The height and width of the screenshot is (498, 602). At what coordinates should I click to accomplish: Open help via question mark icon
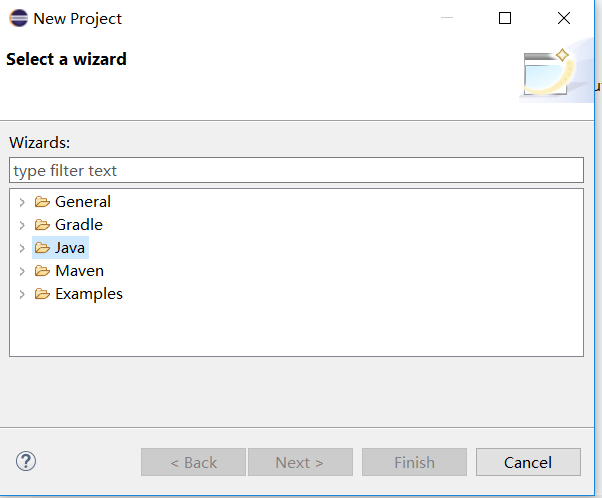(x=26, y=461)
